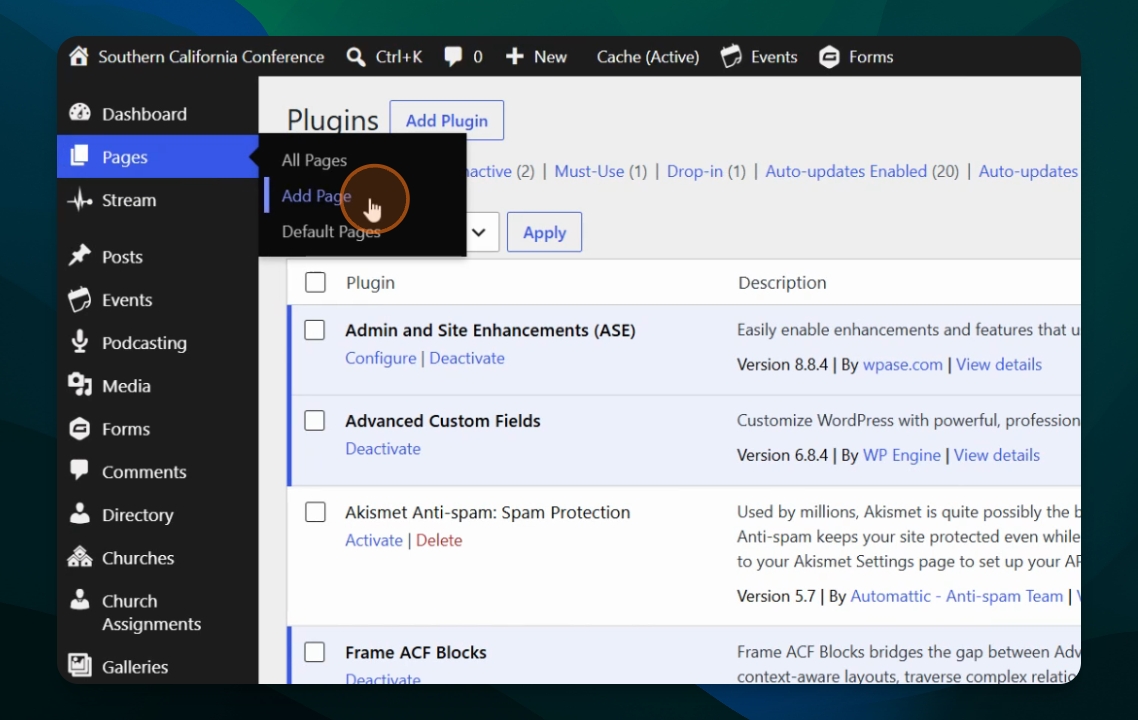The width and height of the screenshot is (1138, 720).
Task: Open Media in the sidebar menu
Action: tap(126, 386)
